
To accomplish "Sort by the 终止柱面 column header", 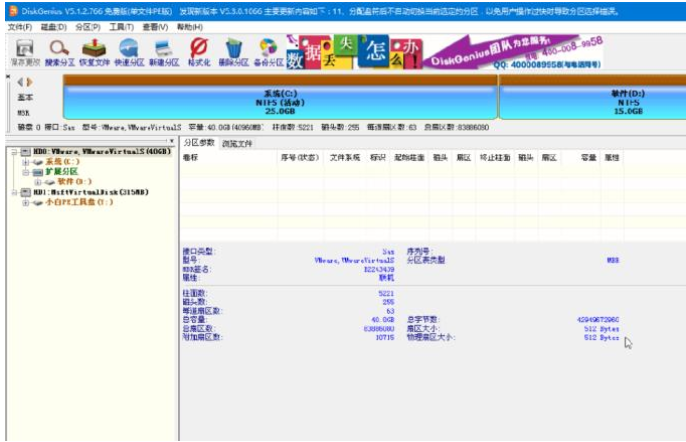I will (x=495, y=158).
